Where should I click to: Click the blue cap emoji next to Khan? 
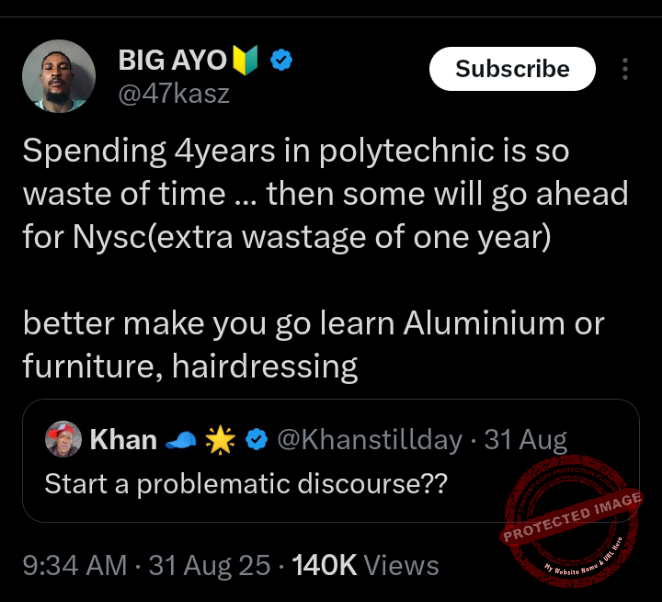180,440
